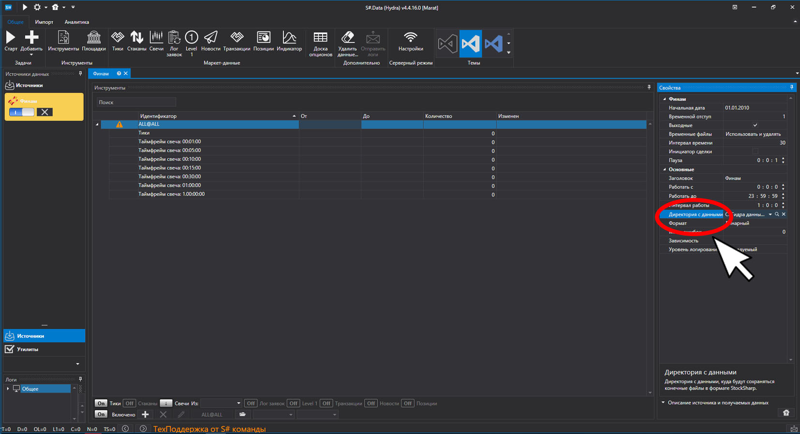The image size is (800, 434).
Task: Collapse the Основные properties group
Action: coord(665,170)
